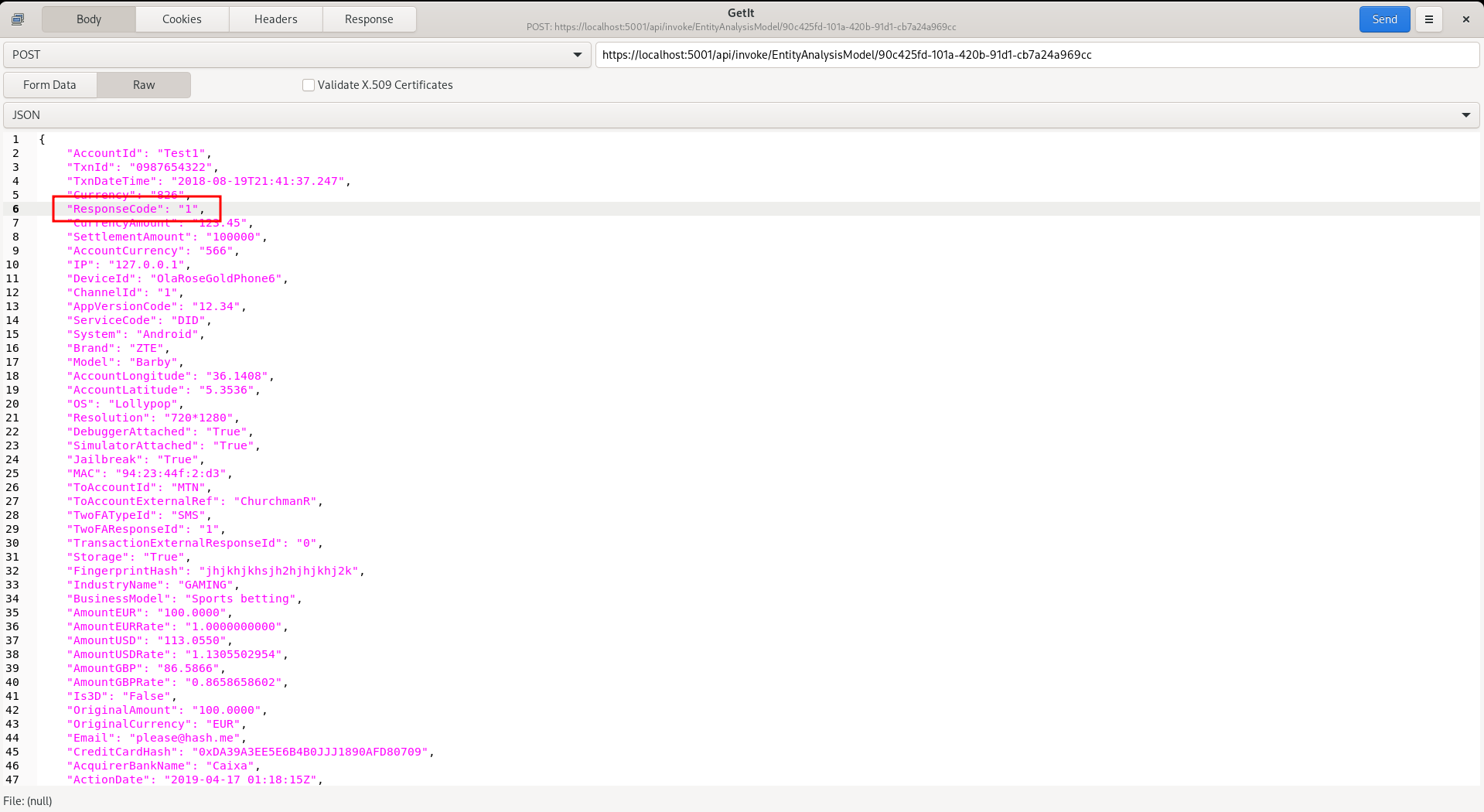Open the hamburger menu button
This screenshot has width=1484, height=812.
[x=1429, y=19]
